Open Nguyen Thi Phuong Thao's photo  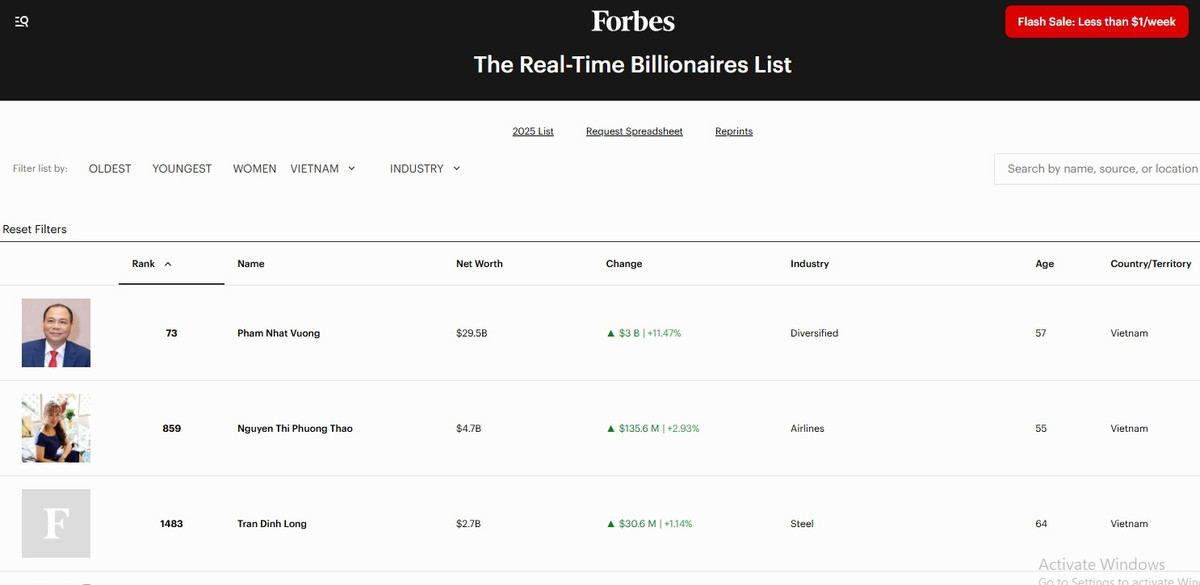click(x=56, y=428)
